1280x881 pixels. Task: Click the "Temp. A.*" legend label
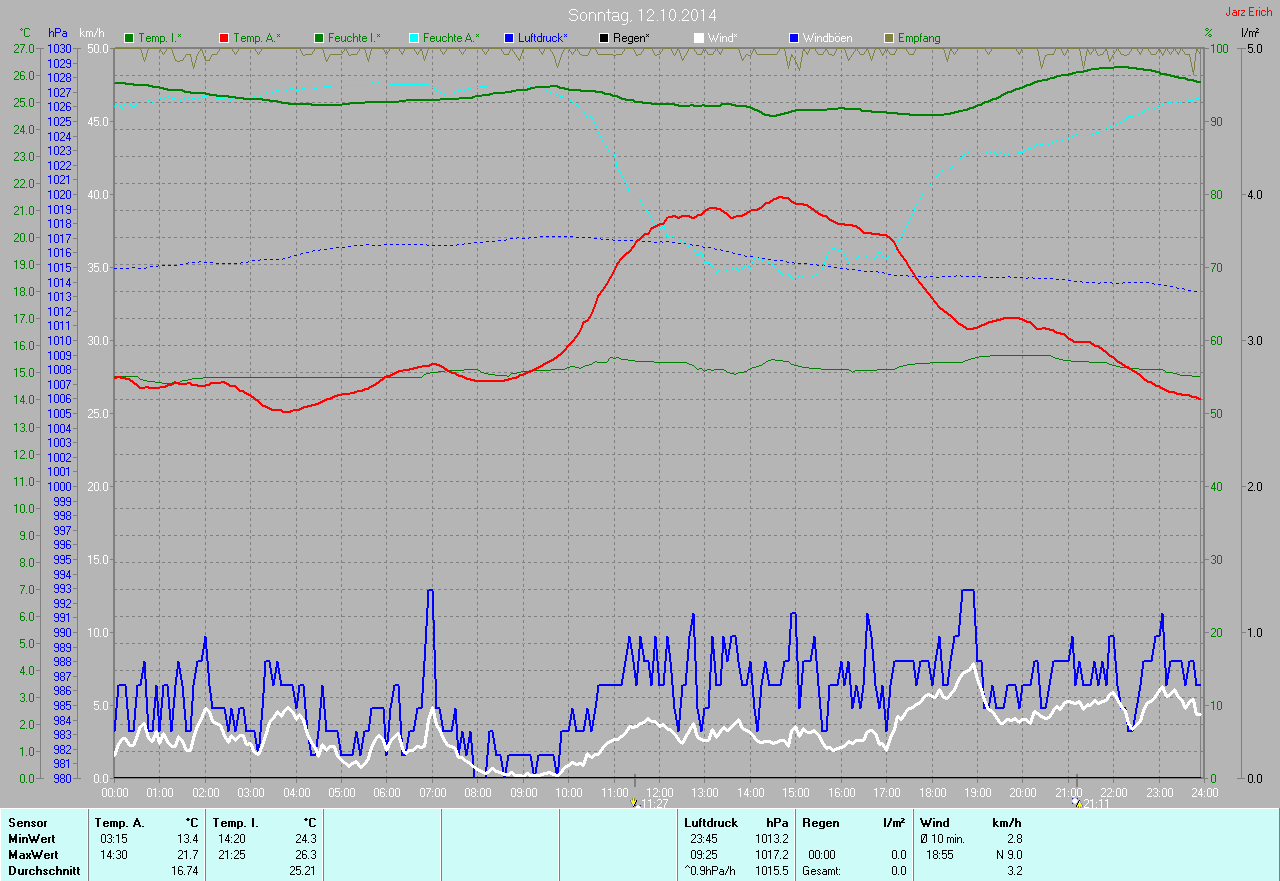257,38
